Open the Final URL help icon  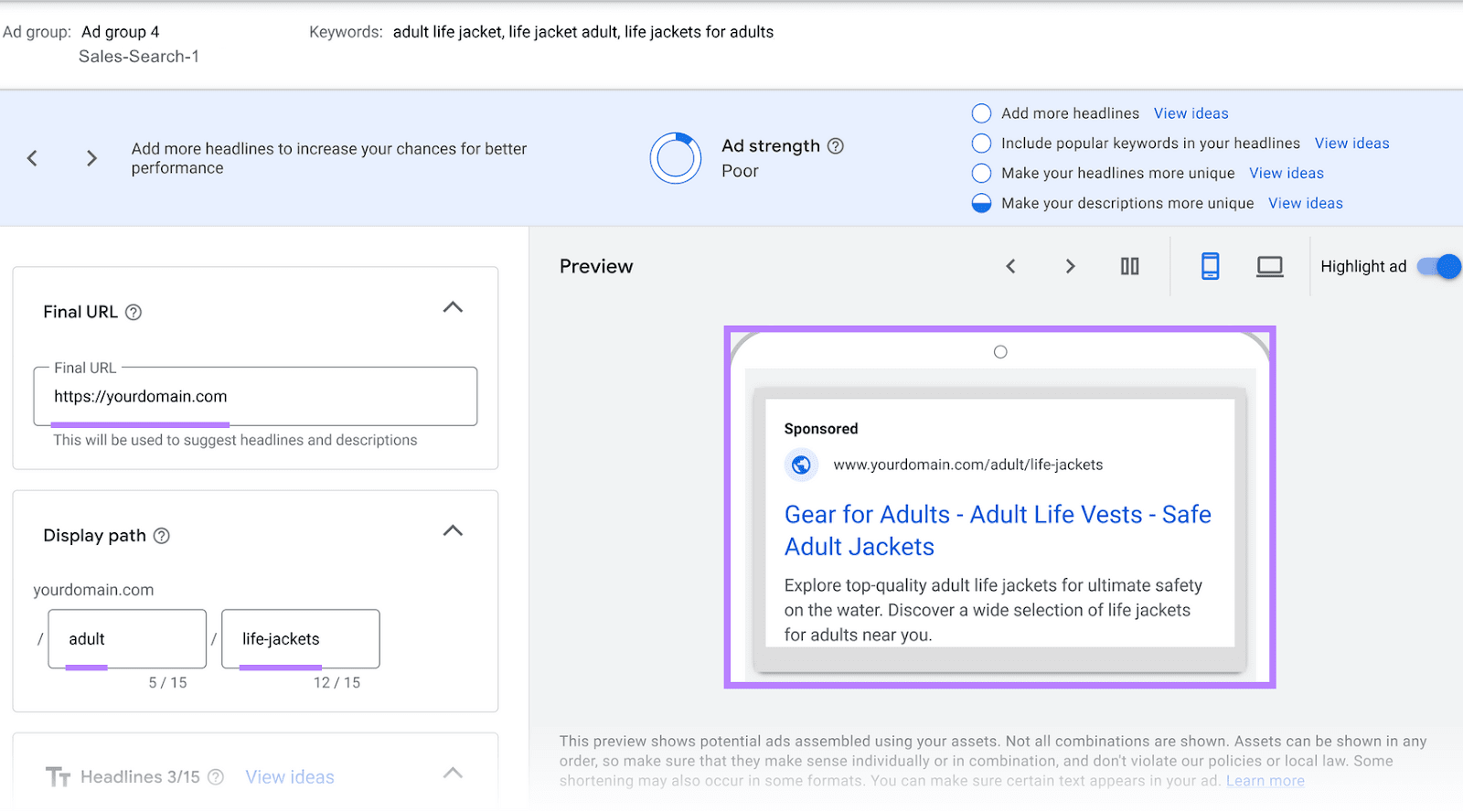pyautogui.click(x=133, y=312)
